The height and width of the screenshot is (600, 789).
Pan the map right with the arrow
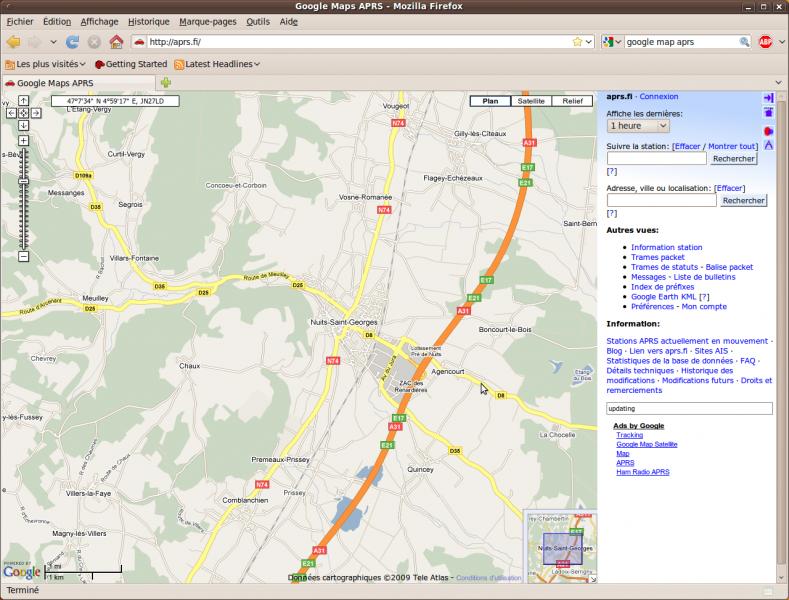[x=36, y=113]
